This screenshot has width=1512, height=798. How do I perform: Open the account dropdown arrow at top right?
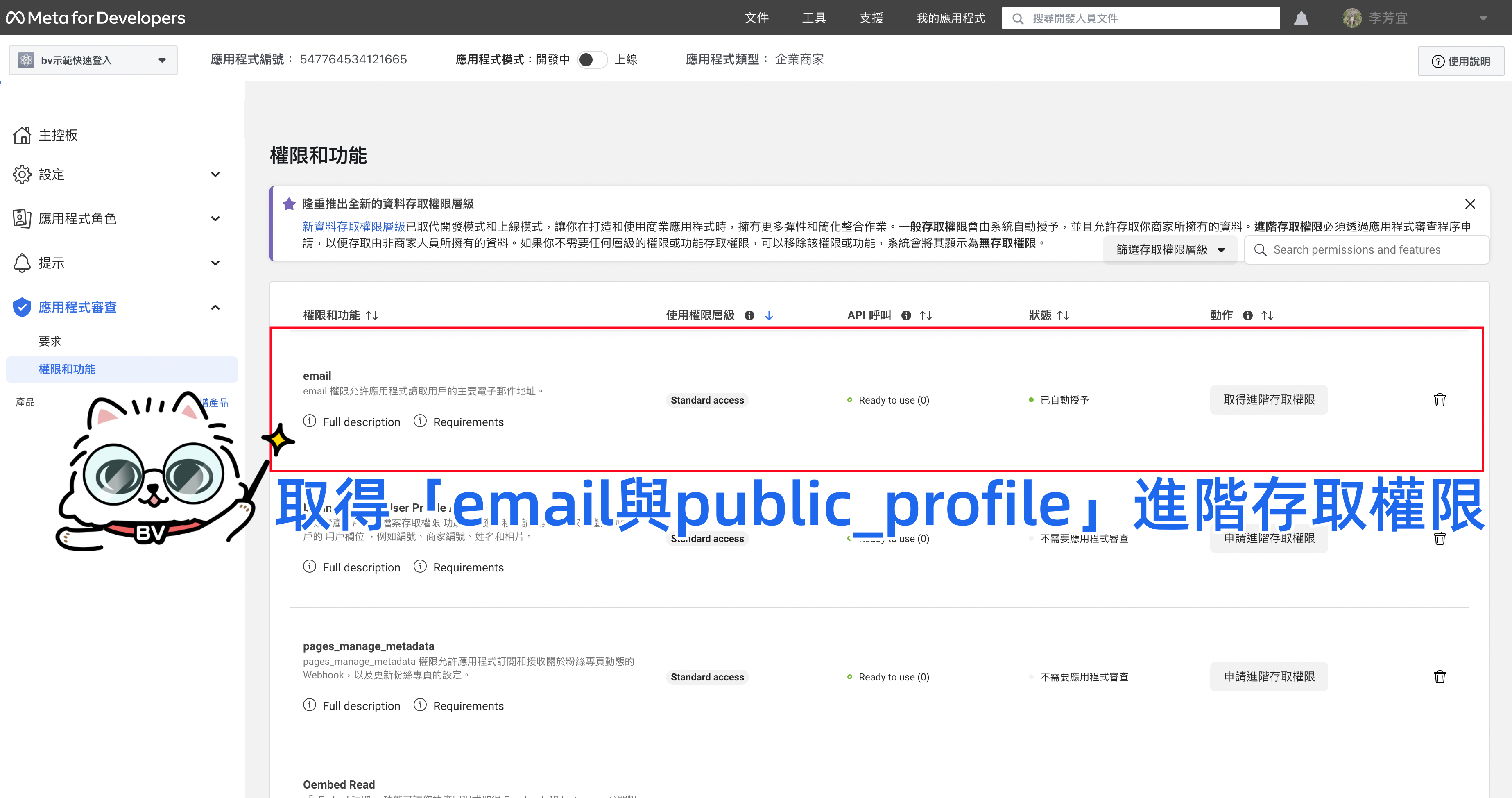point(1483,18)
